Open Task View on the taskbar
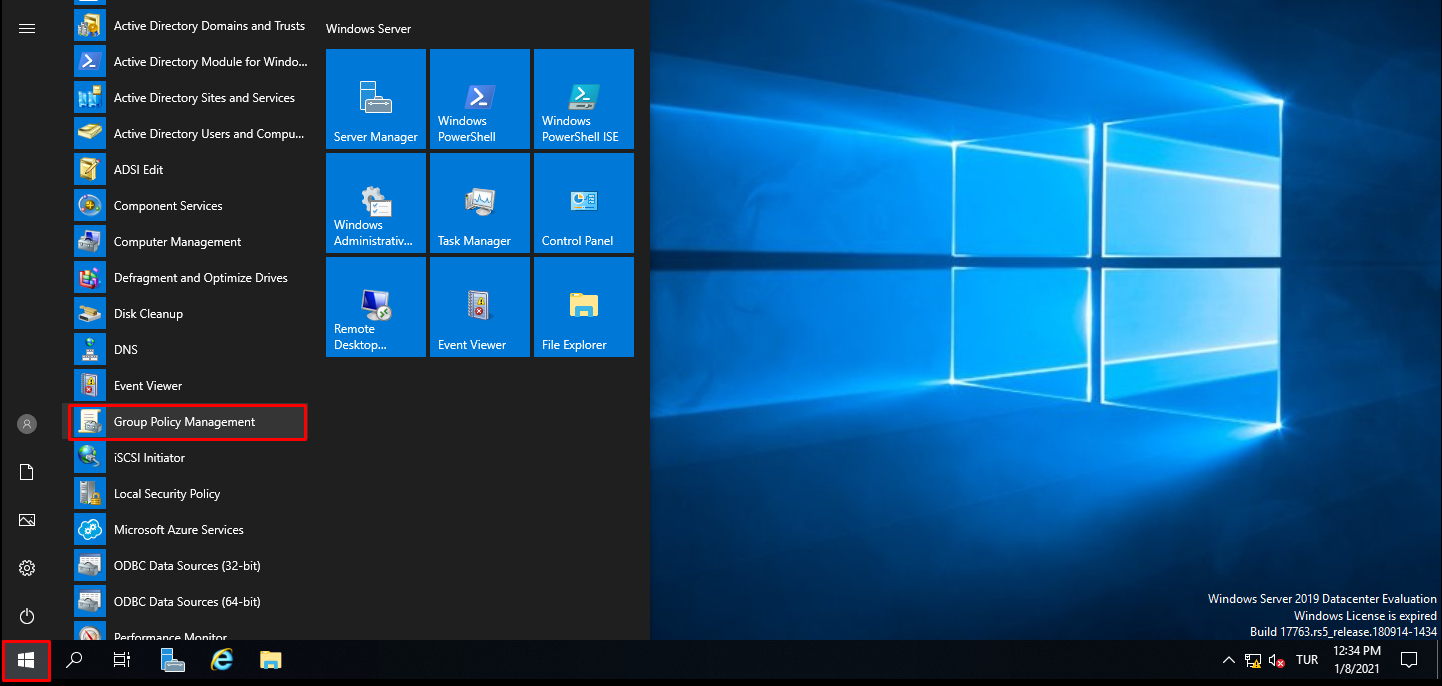 tap(122, 660)
